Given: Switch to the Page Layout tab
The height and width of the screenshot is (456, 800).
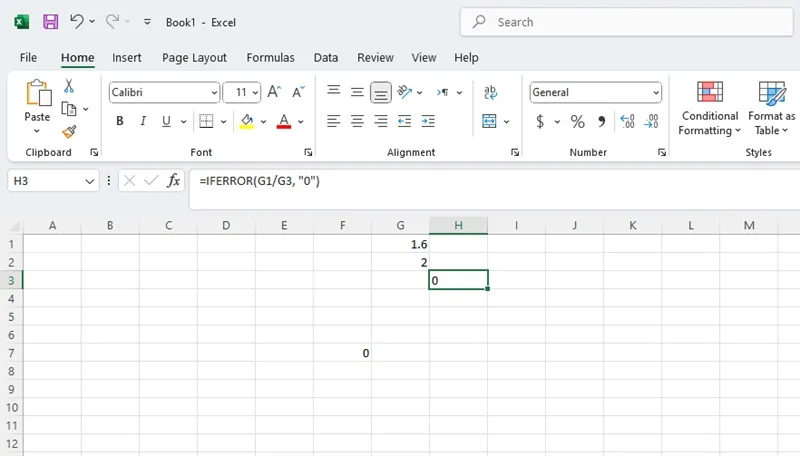Looking at the screenshot, I should coord(194,58).
